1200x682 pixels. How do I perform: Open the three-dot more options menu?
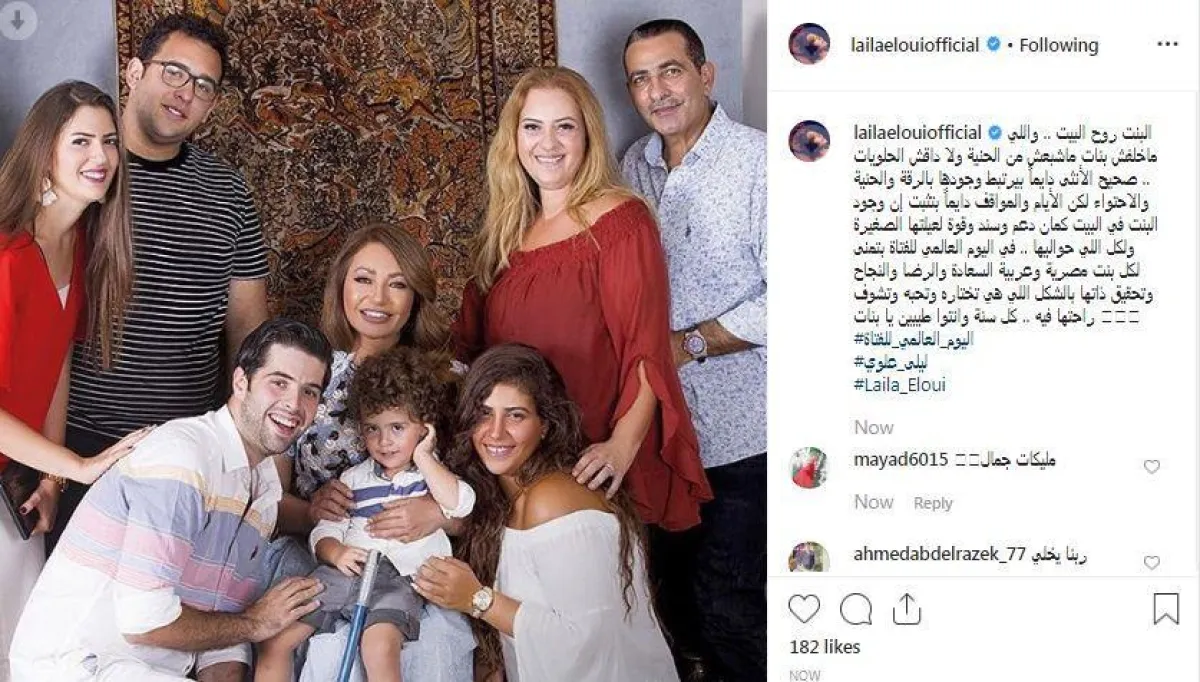1167,45
